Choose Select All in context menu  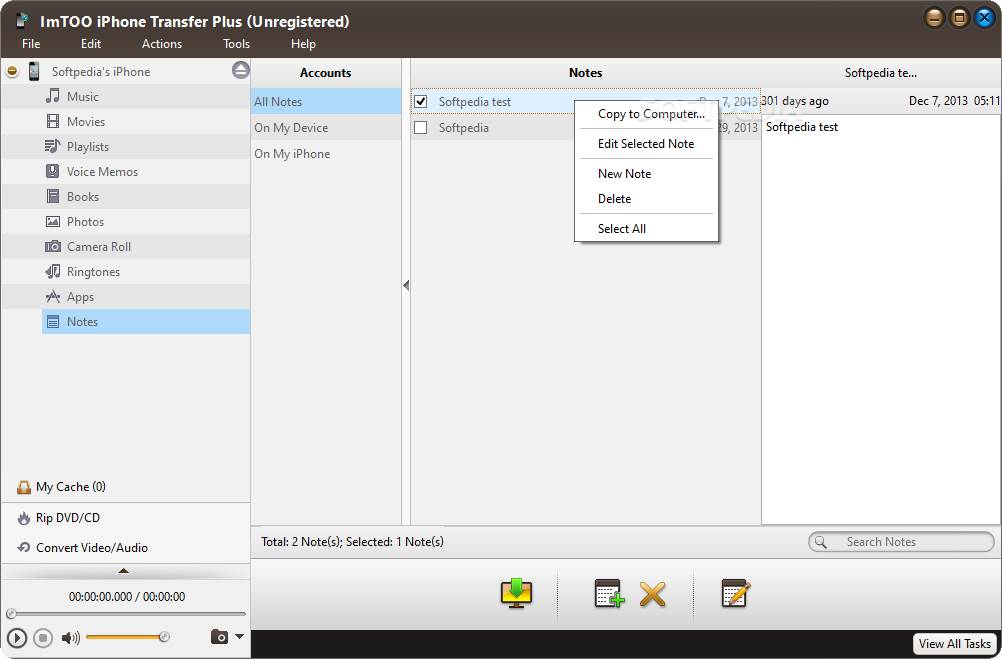[x=647, y=229]
